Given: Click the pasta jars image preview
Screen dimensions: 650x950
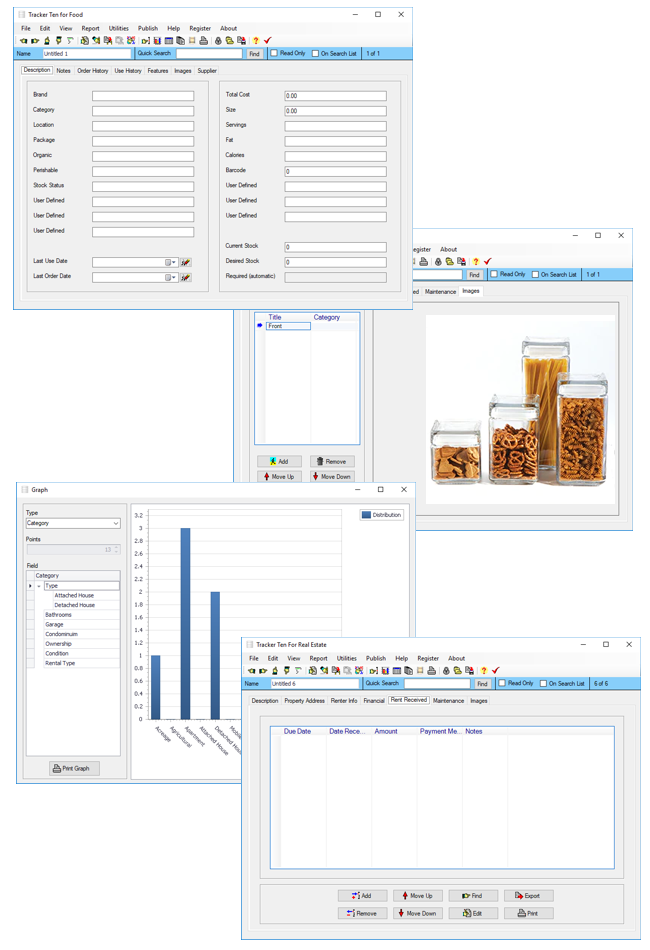Looking at the screenshot, I should tap(520, 410).
